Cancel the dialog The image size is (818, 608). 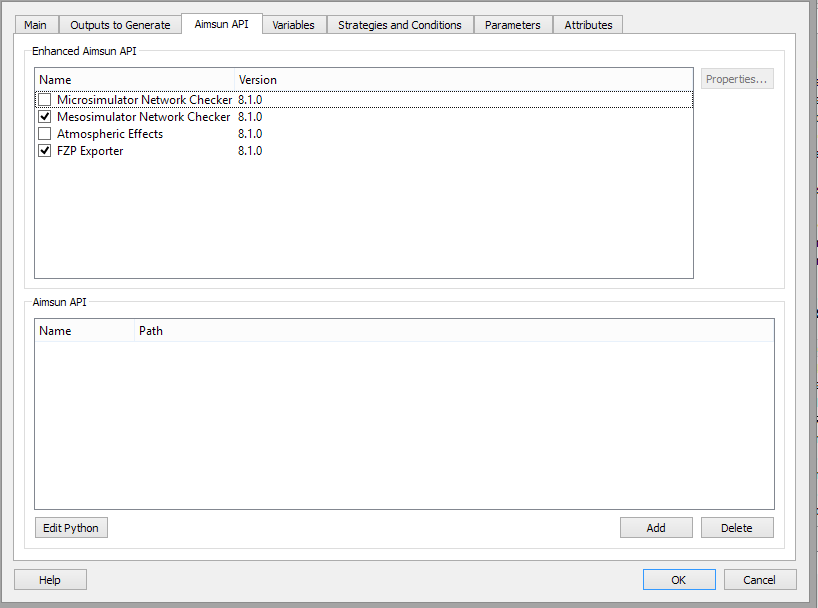point(760,579)
